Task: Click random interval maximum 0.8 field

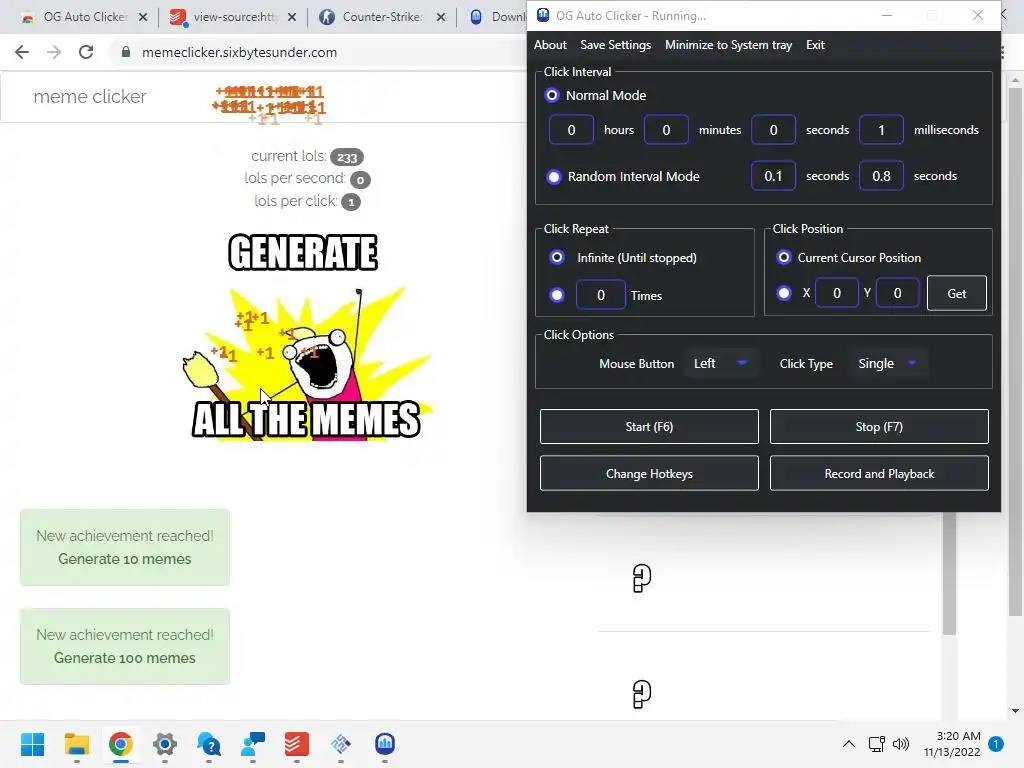Action: (881, 176)
